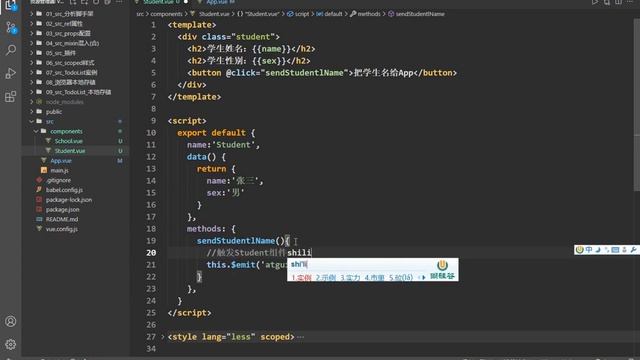
Task: Open Student.vue in the explorer
Action: [x=70, y=151]
